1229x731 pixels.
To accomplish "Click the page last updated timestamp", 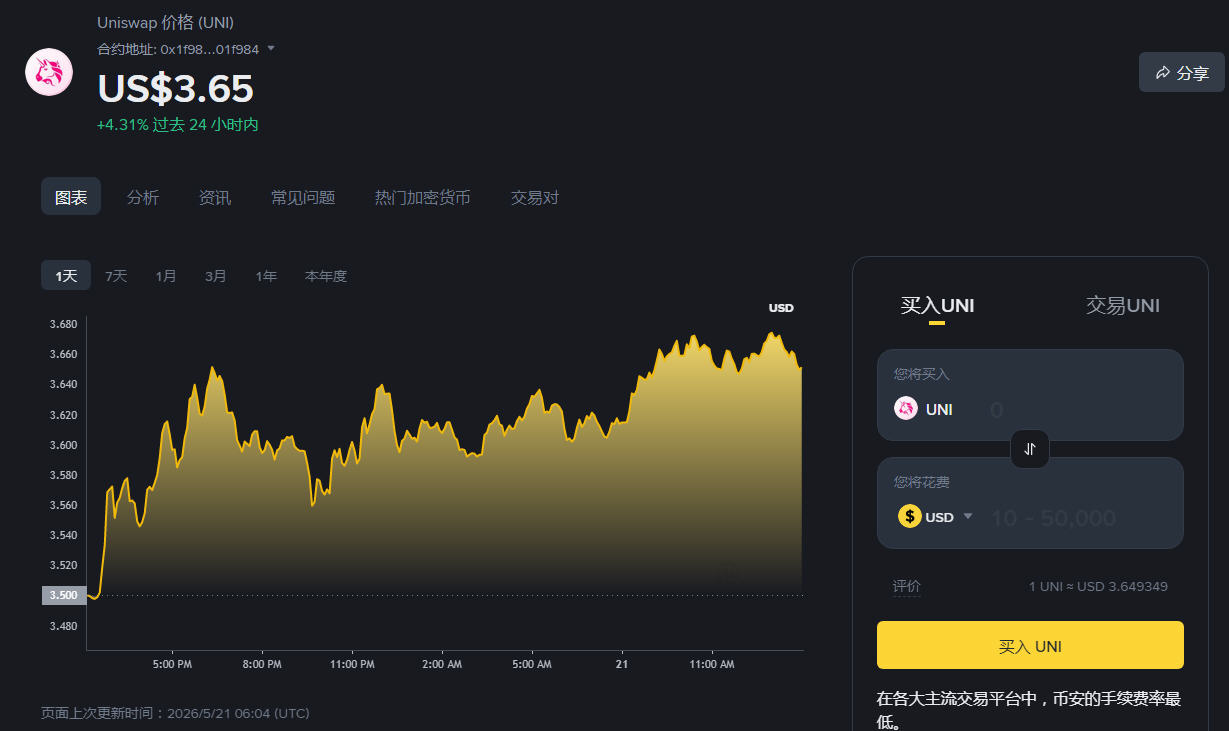I will click(175, 713).
